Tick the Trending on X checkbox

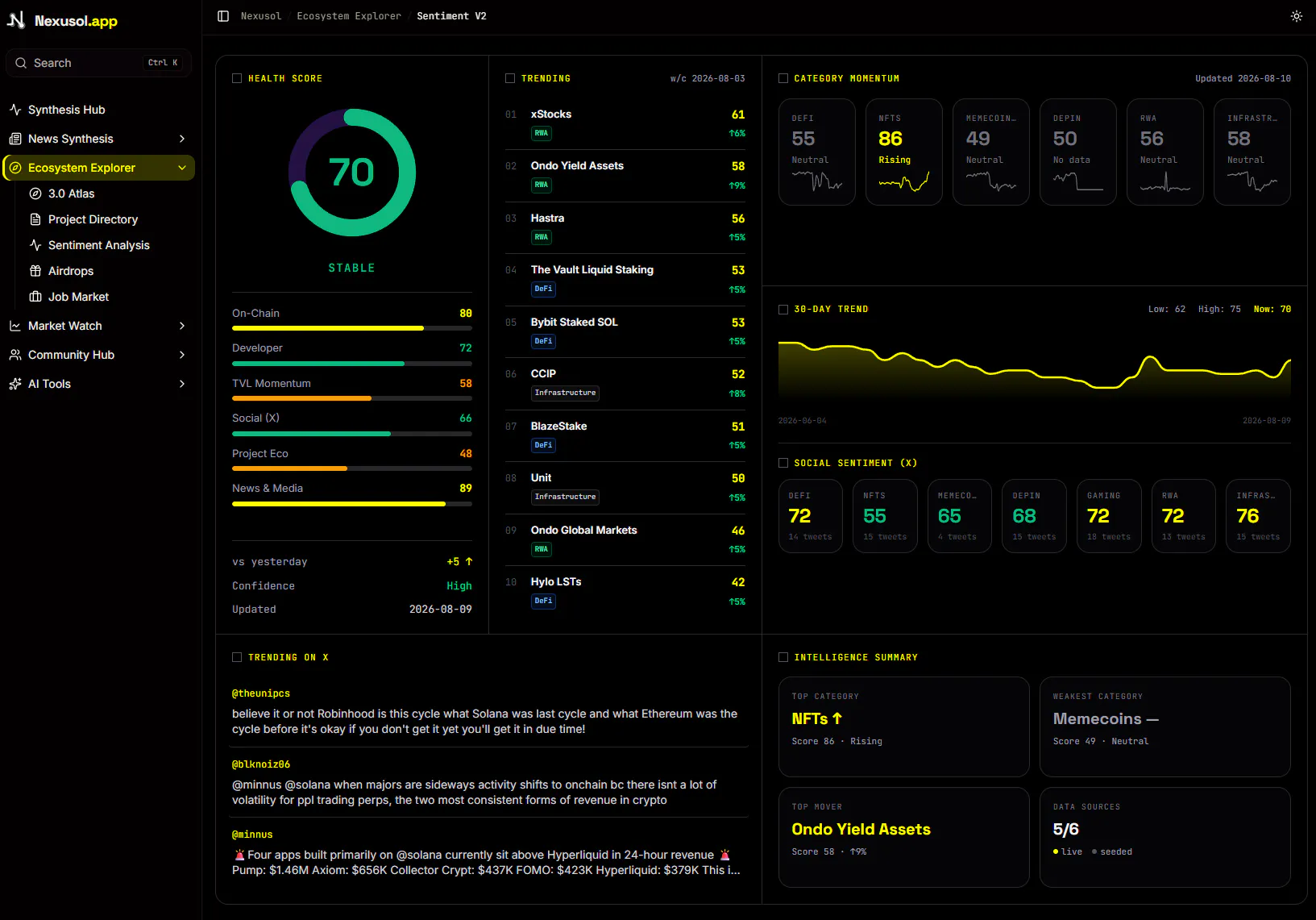point(237,657)
